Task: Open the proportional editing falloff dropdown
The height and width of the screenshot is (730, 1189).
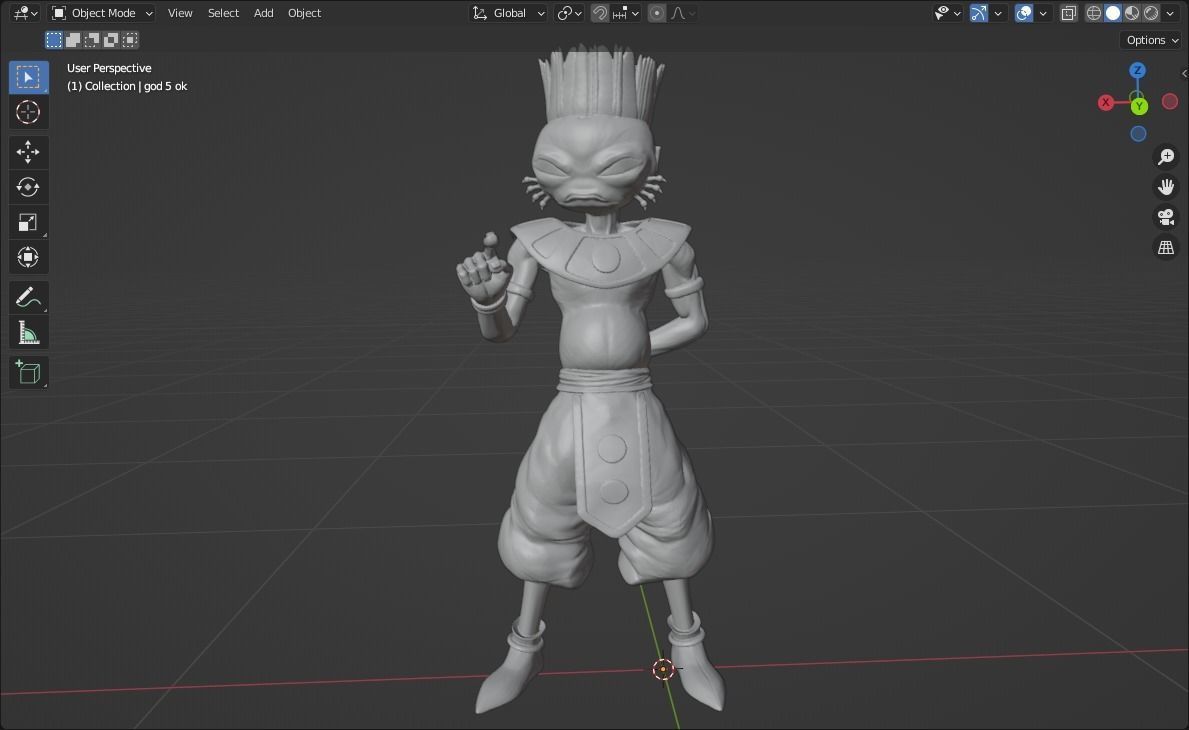Action: coord(682,13)
